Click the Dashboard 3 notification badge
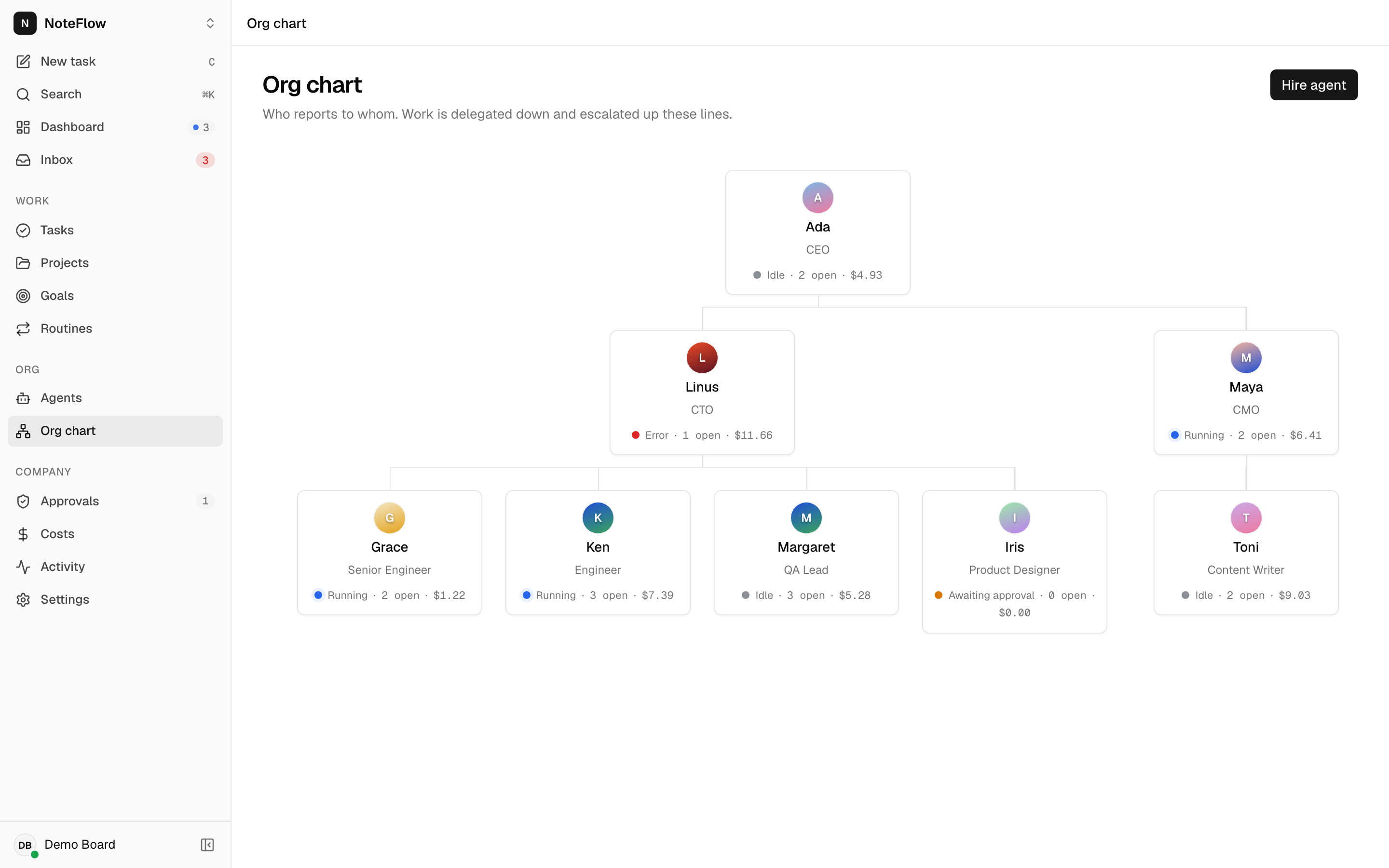1389x868 pixels. click(201, 127)
